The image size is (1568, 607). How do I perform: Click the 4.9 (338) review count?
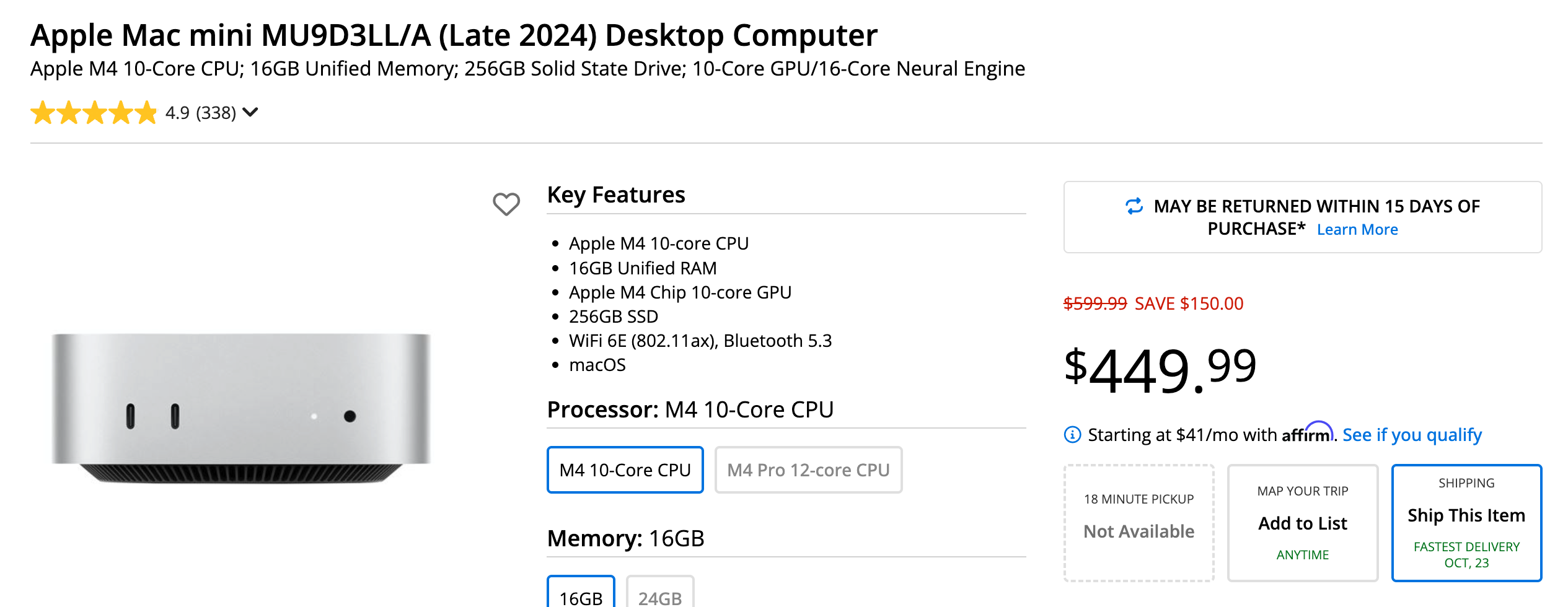click(x=200, y=113)
